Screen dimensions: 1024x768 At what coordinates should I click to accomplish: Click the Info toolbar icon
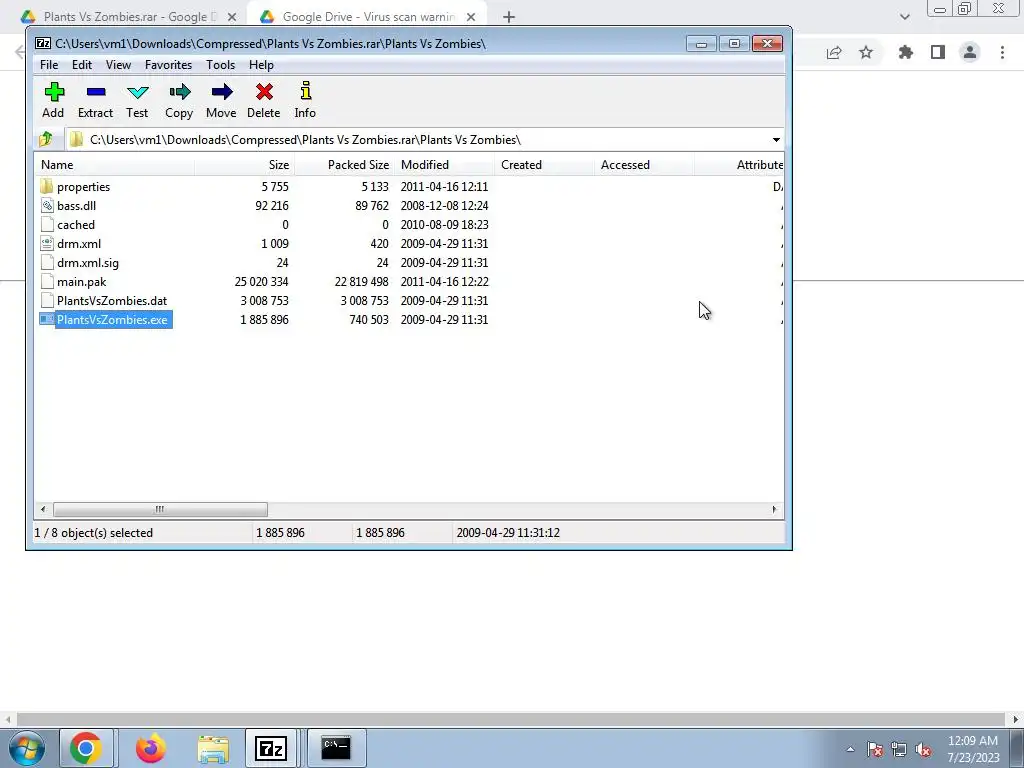click(x=305, y=91)
